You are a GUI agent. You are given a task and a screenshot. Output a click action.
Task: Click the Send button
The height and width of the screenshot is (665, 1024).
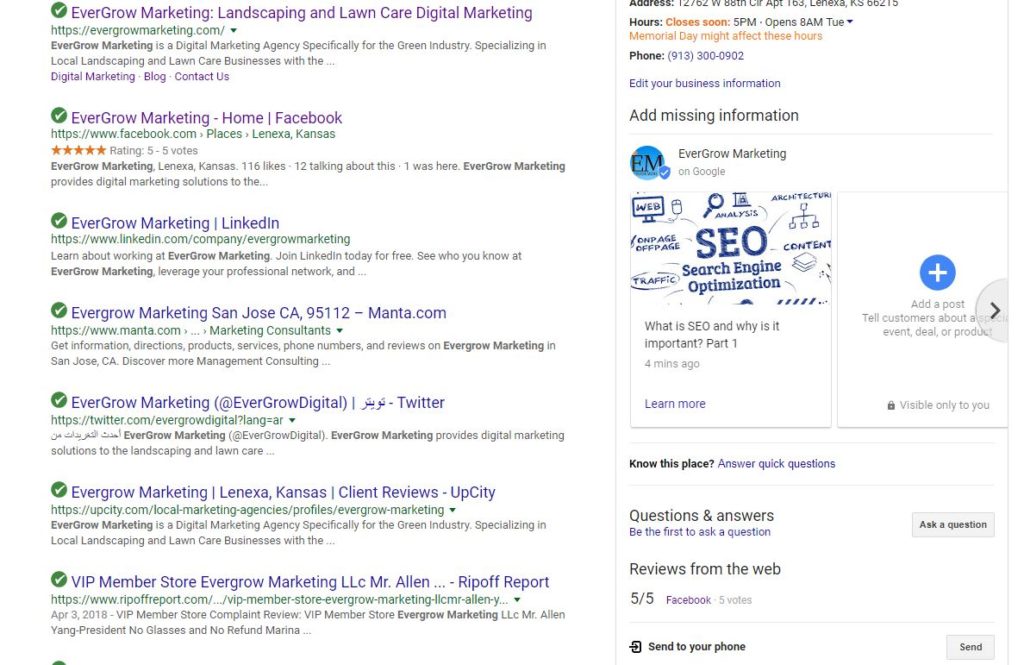[x=970, y=647]
